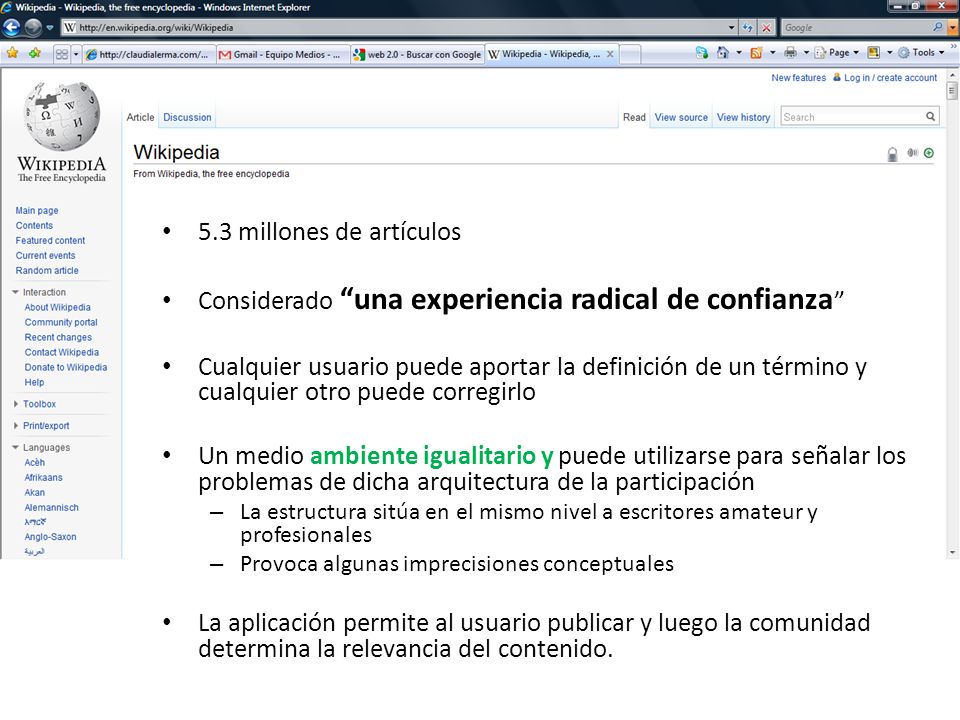Click the spoken article speaker icon
This screenshot has width=960, height=720.
[912, 152]
